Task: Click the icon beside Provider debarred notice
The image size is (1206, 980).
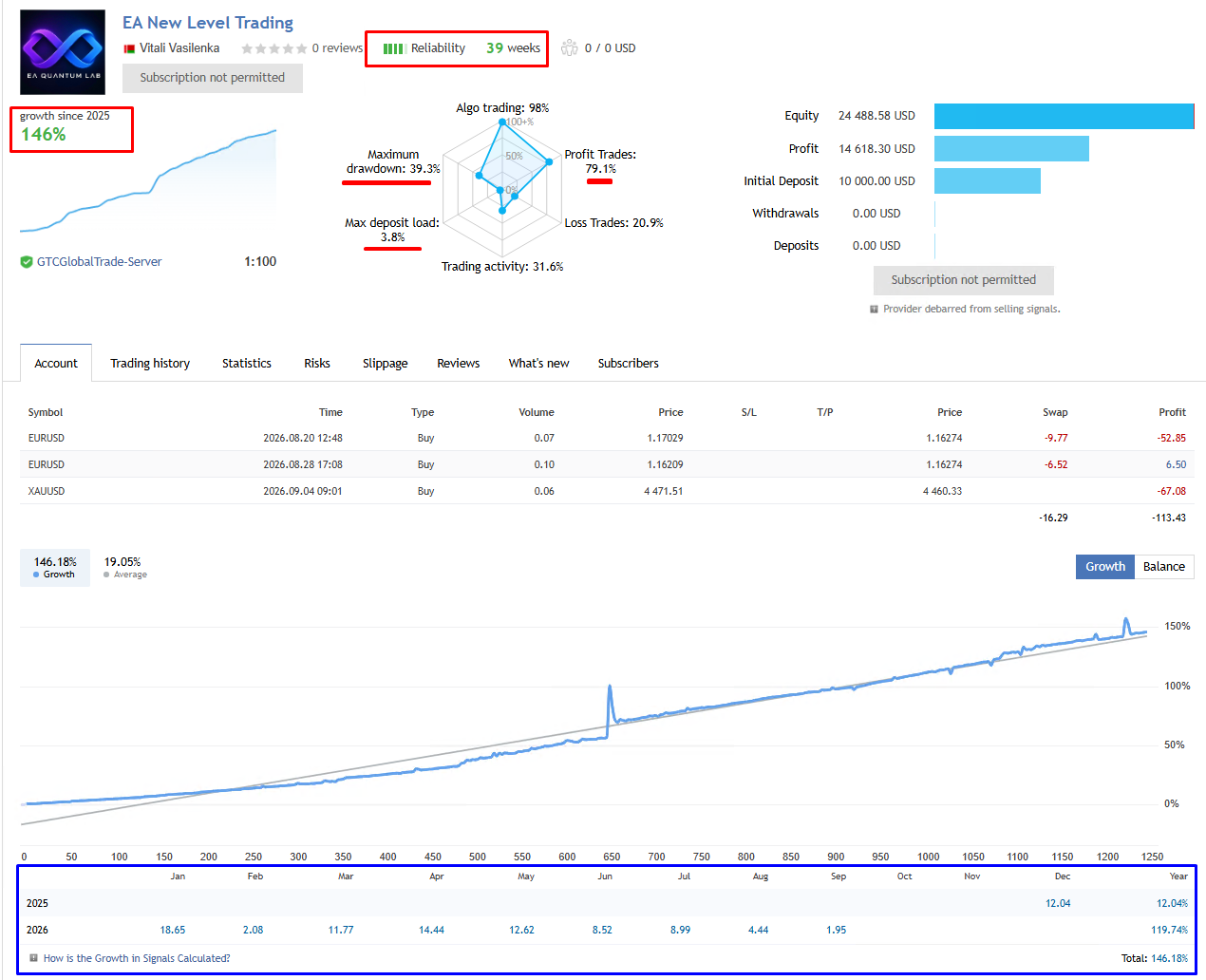Action: pyautogui.click(x=874, y=309)
